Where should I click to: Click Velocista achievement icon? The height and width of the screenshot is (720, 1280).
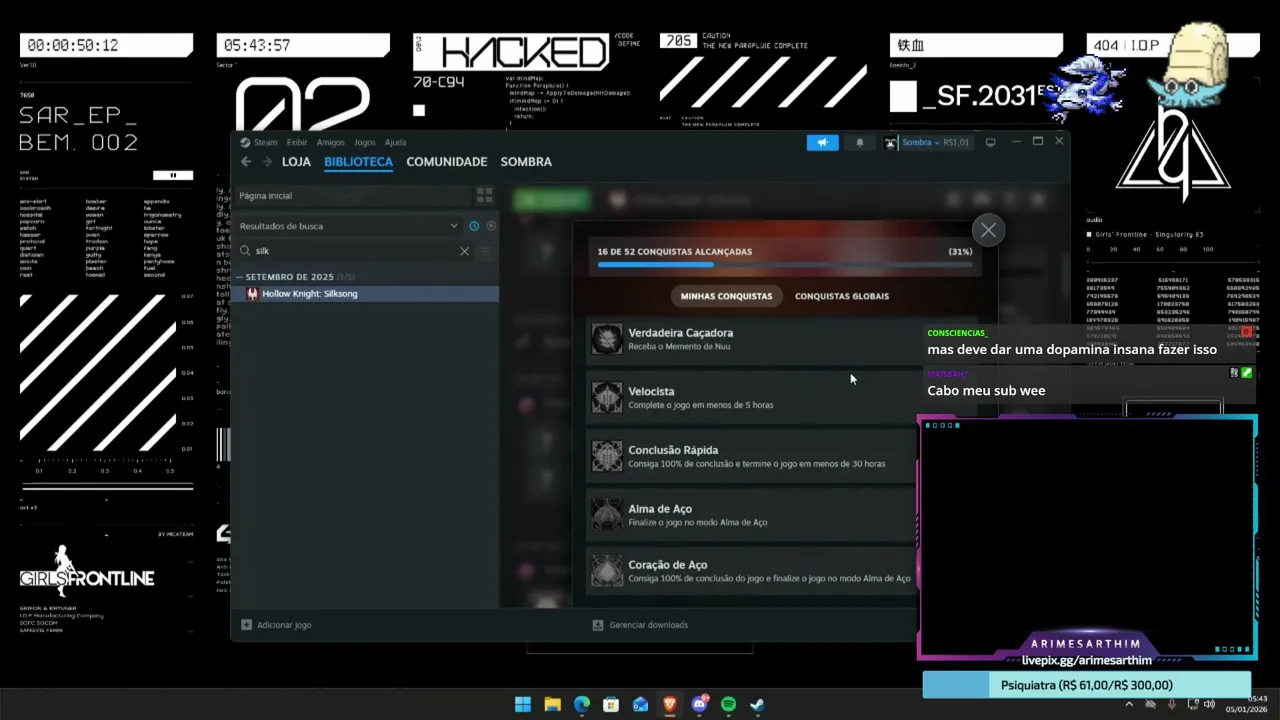click(x=607, y=397)
